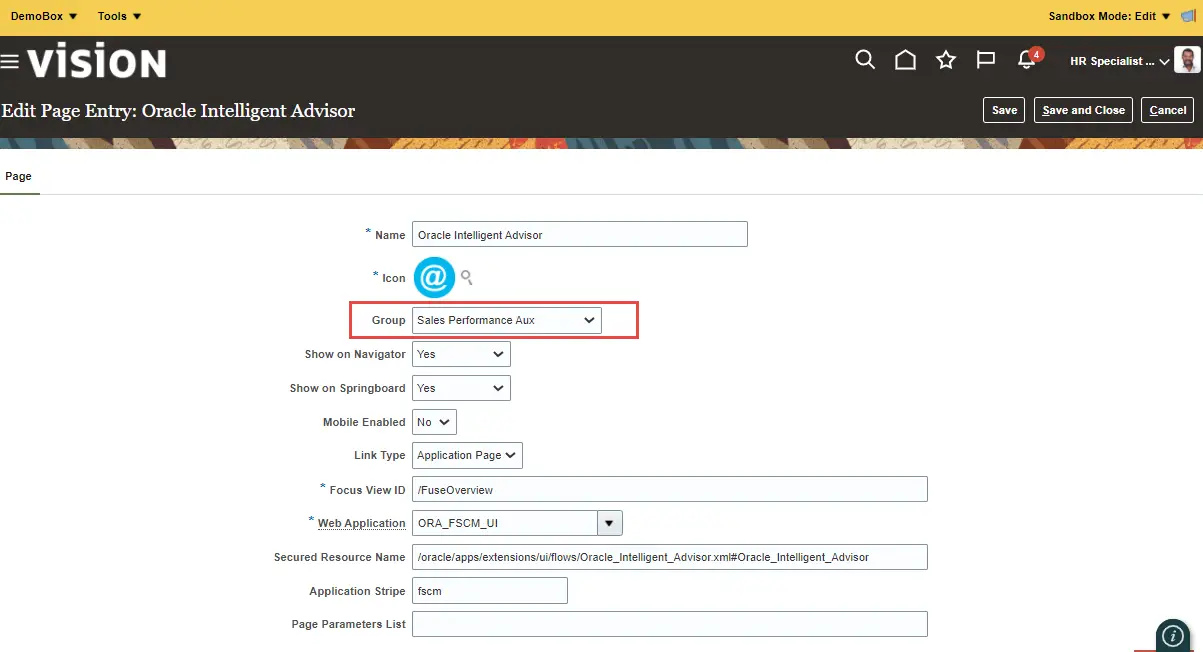Open the hamburger navigator menu
1203x652 pixels.
point(10,62)
